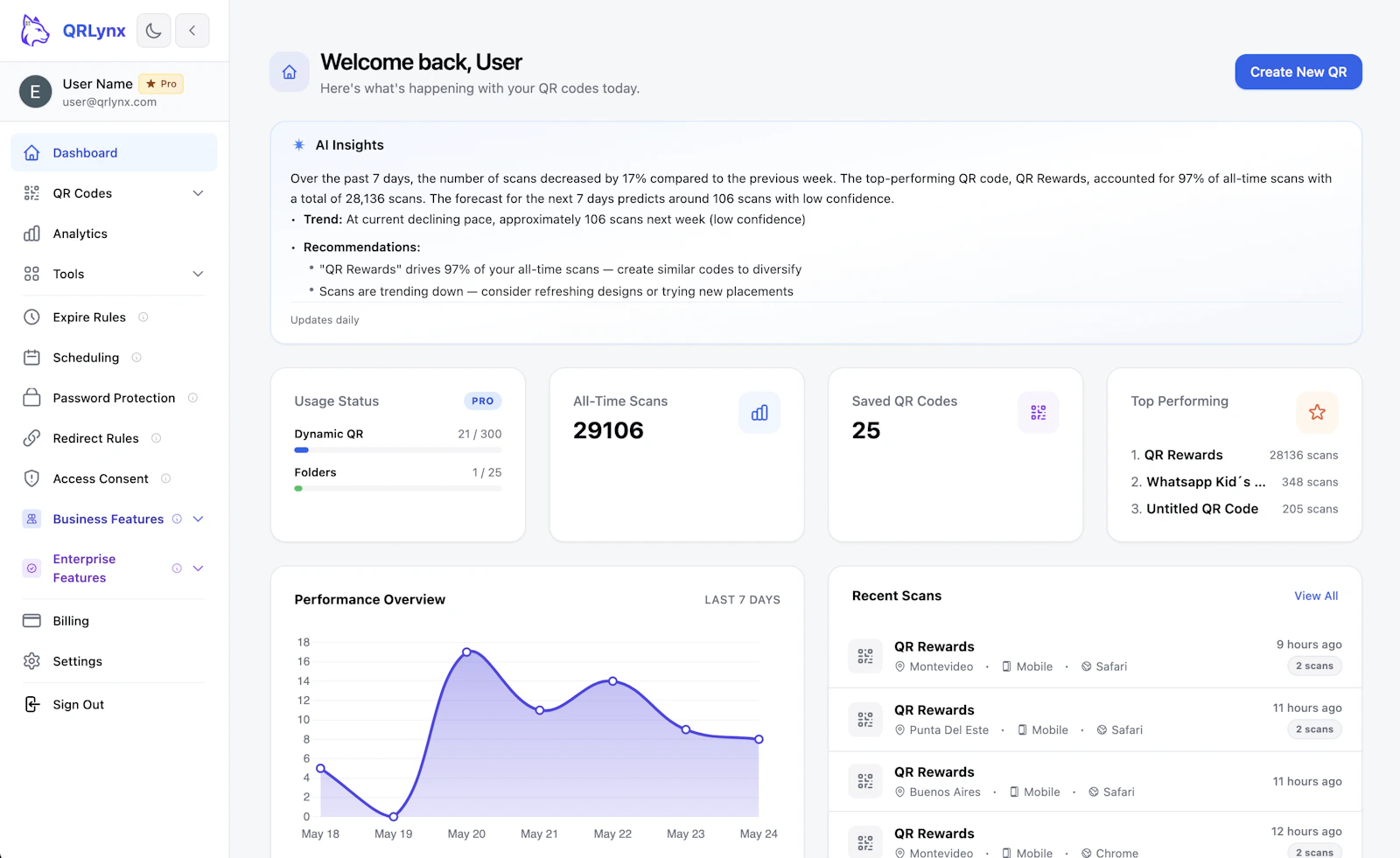Viewport: 1400px width, 858px height.
Task: Open the Montevideo Safari recent scan row
Action: click(x=1095, y=656)
